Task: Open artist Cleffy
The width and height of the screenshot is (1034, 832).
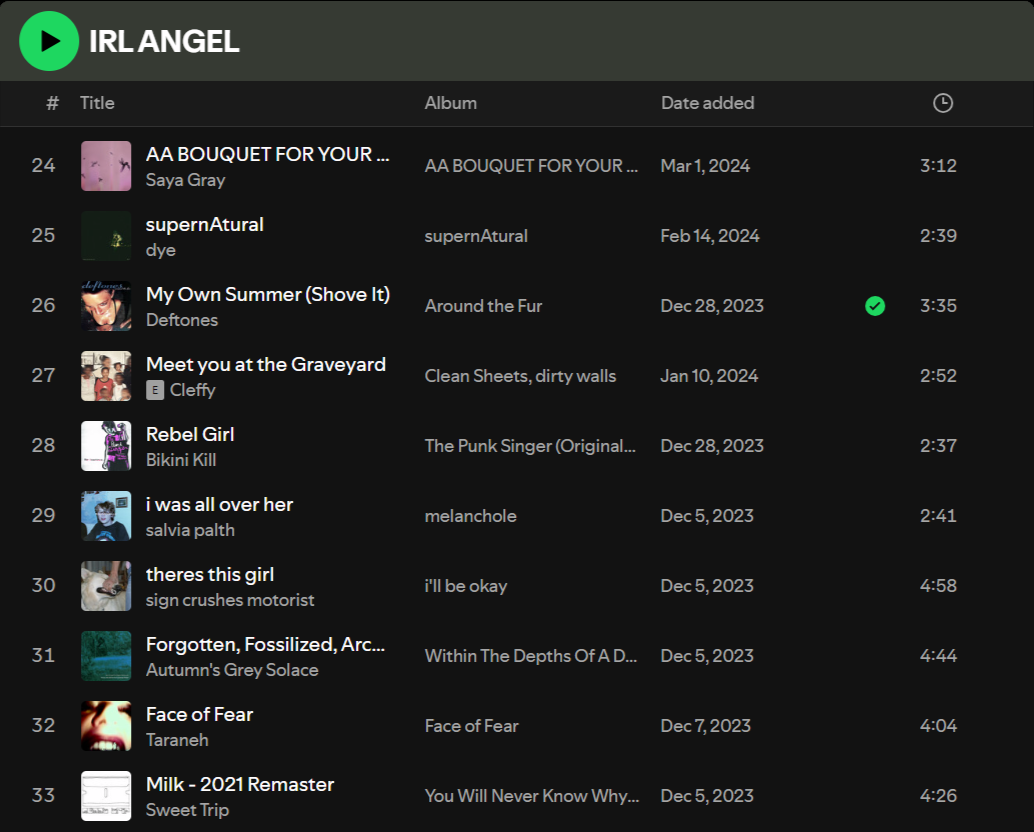Action: (x=193, y=390)
